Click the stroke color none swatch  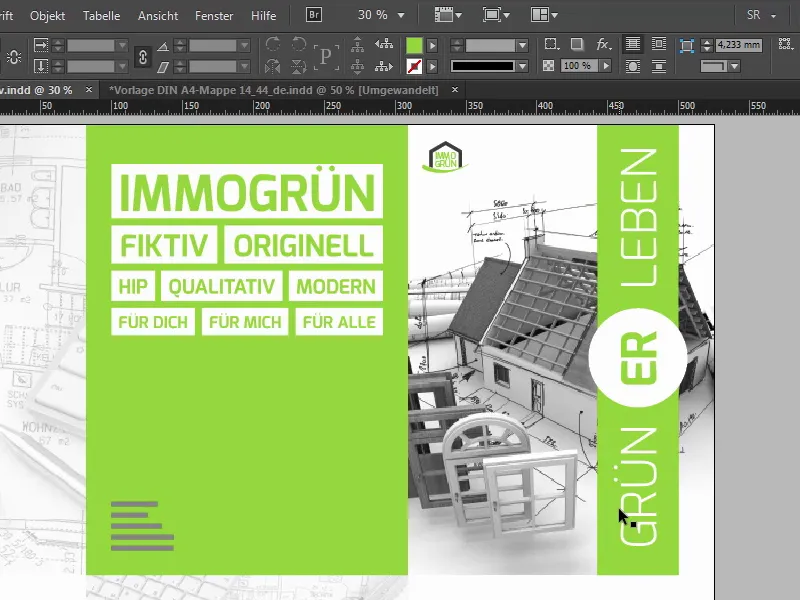[x=414, y=66]
